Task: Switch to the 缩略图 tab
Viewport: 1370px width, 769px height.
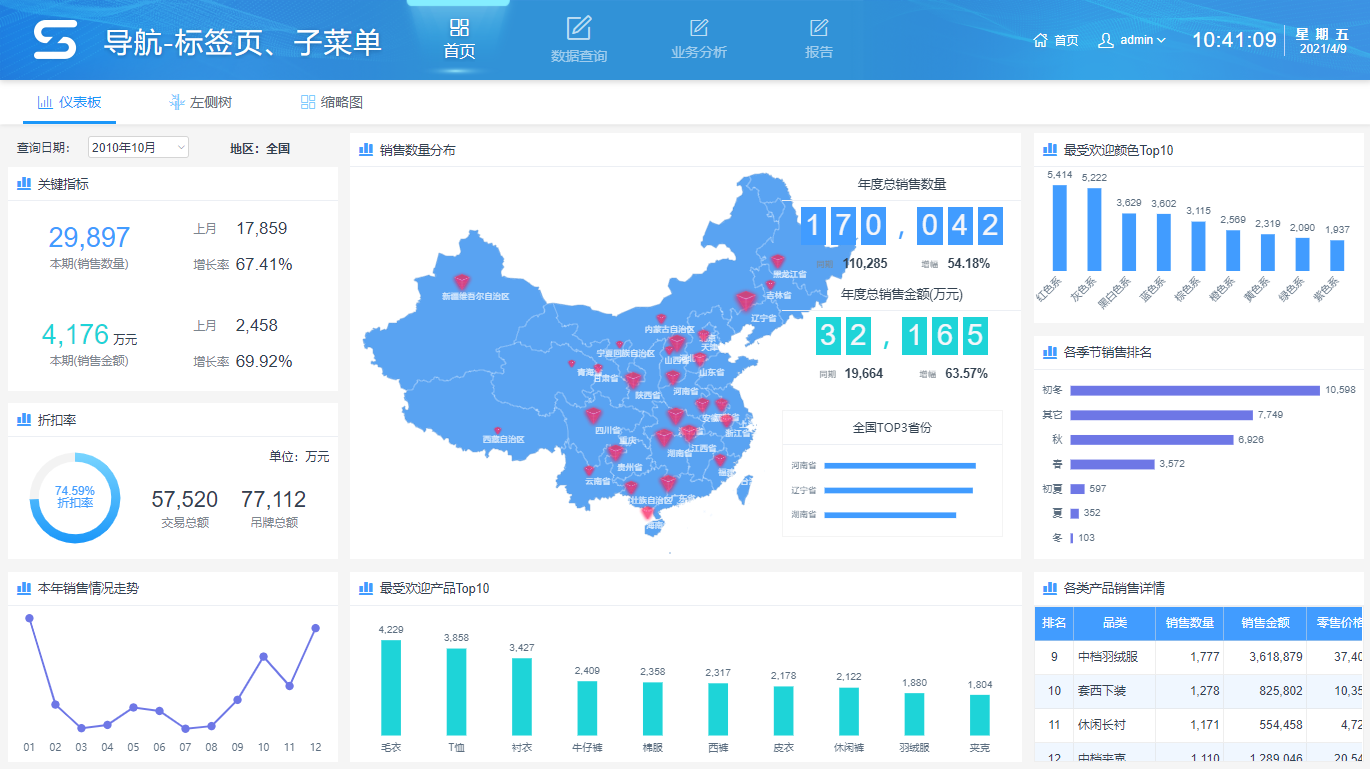Action: click(x=331, y=102)
